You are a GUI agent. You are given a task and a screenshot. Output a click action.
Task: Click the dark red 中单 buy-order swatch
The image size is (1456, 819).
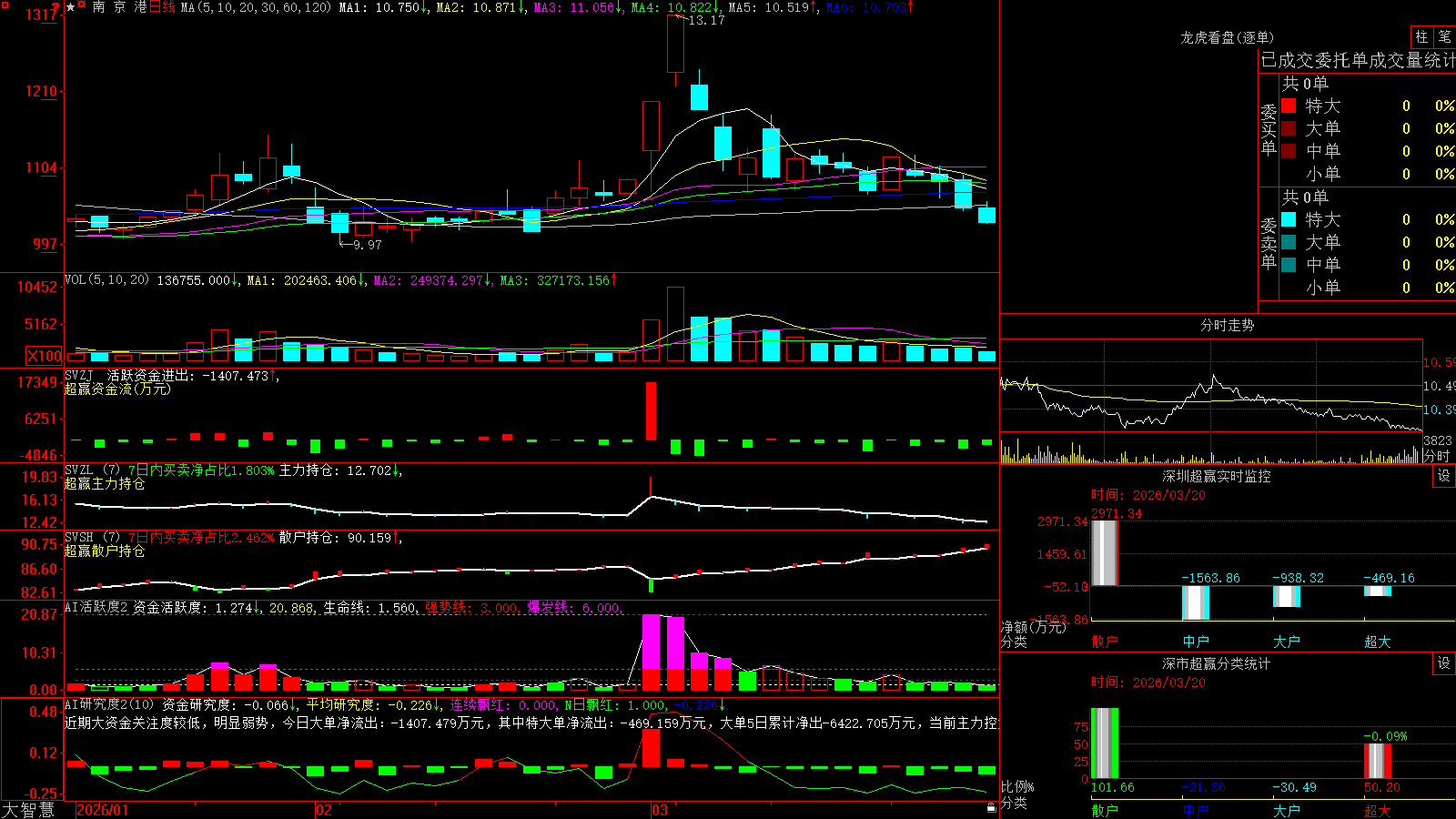point(1289,151)
